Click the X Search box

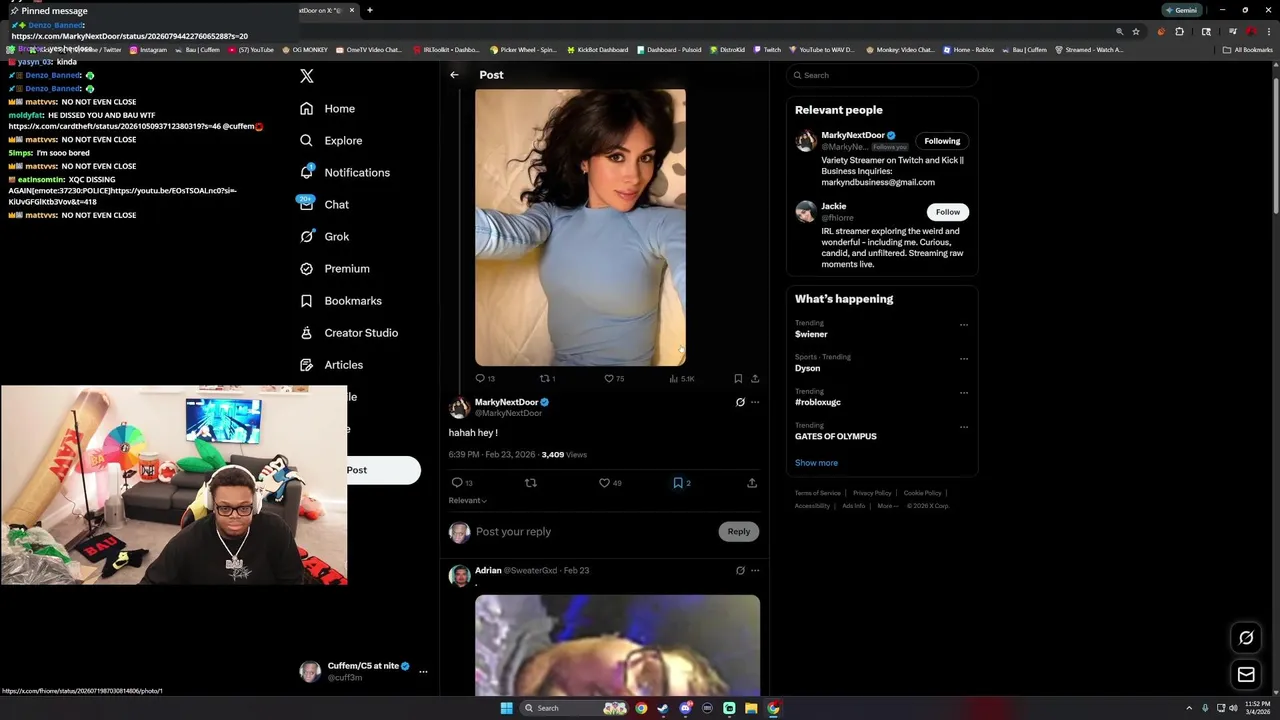point(882,75)
